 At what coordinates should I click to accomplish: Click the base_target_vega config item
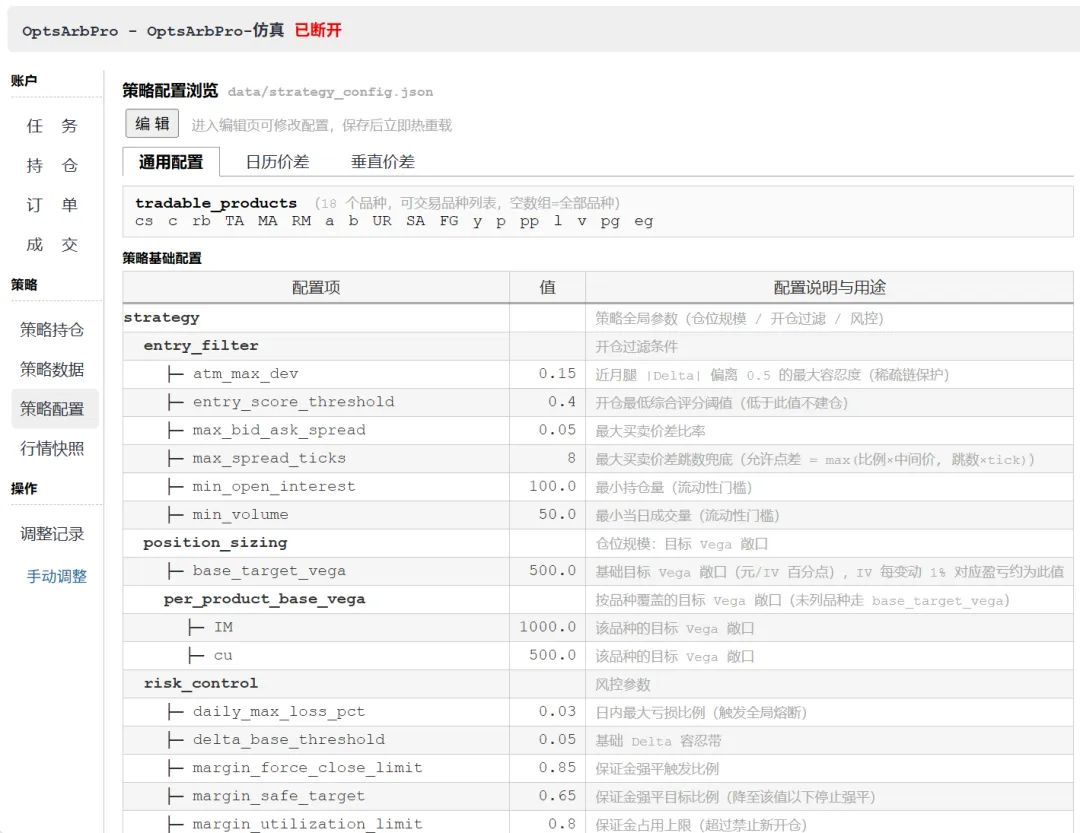[269, 571]
